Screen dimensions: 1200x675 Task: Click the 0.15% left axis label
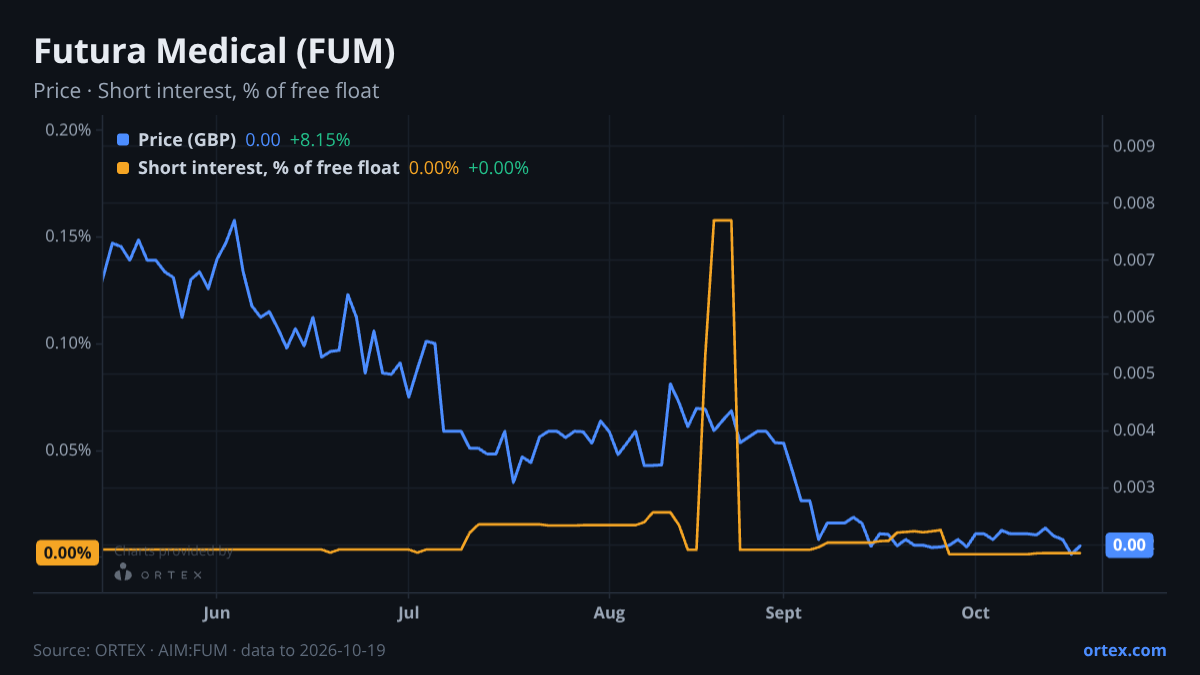(x=68, y=236)
